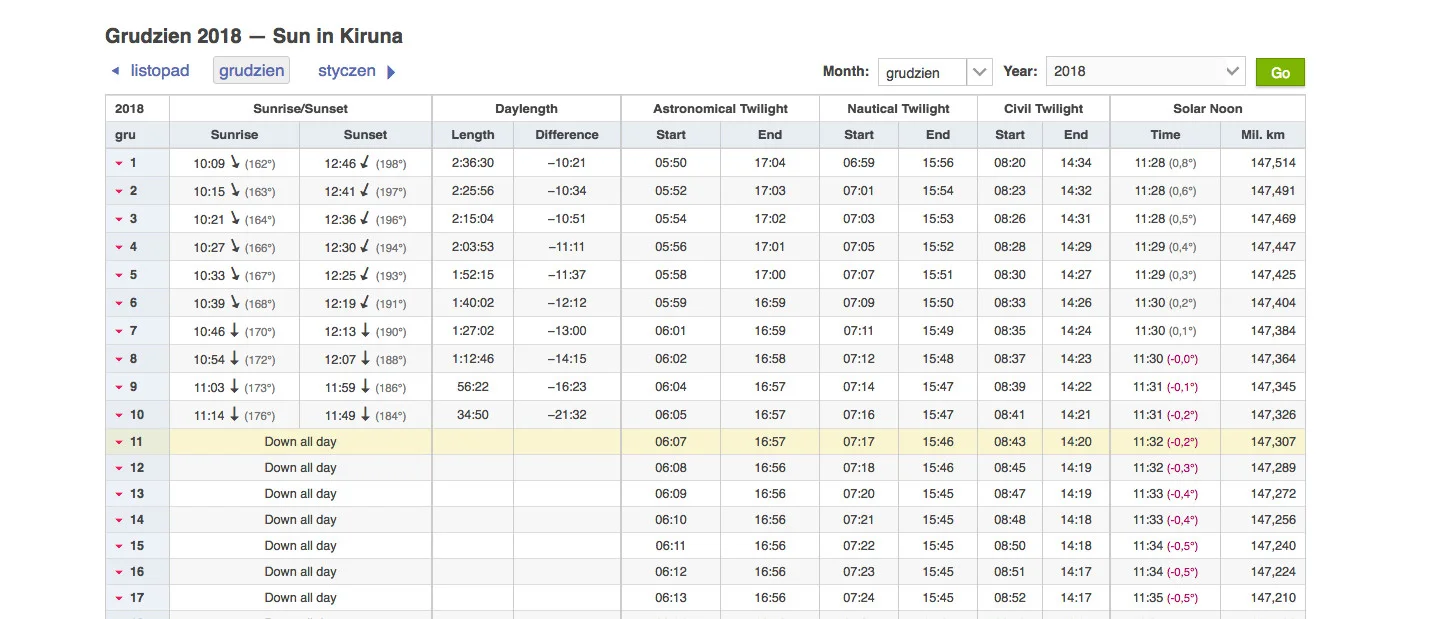Click sunrise direction arrow for day 1

tap(235, 162)
